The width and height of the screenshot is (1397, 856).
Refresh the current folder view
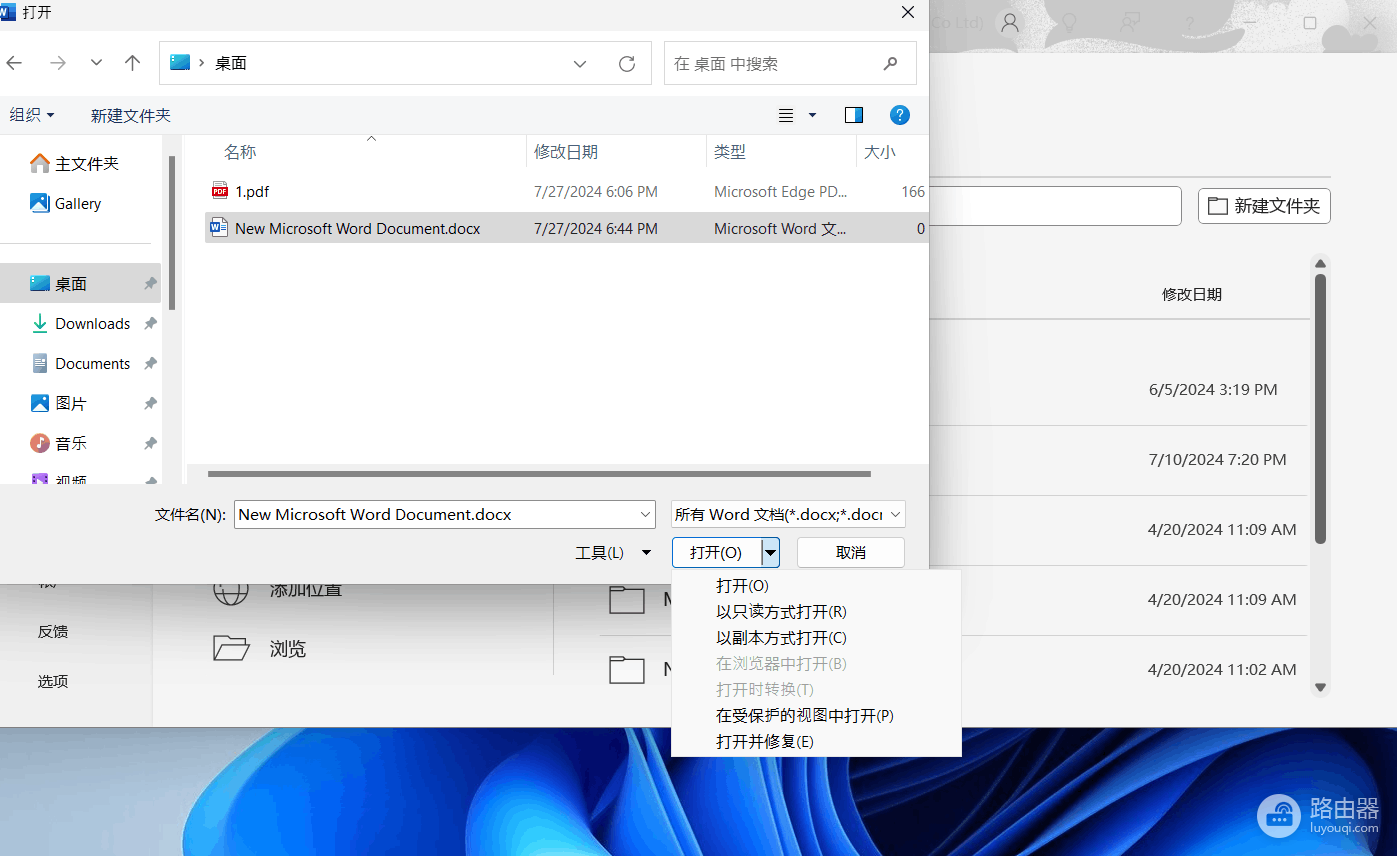point(627,64)
